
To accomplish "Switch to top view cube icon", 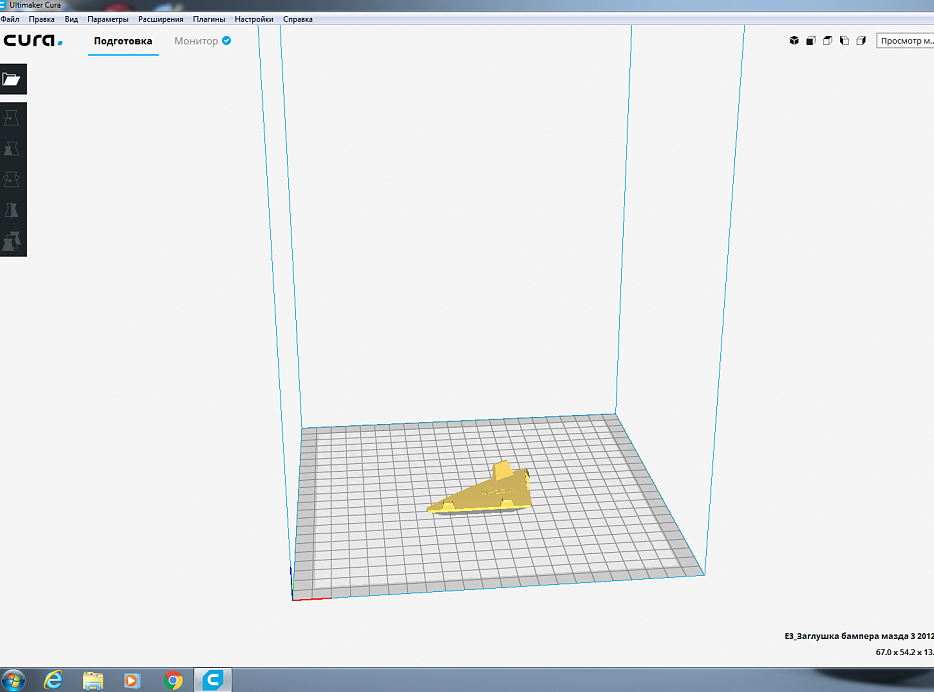I will [x=827, y=40].
